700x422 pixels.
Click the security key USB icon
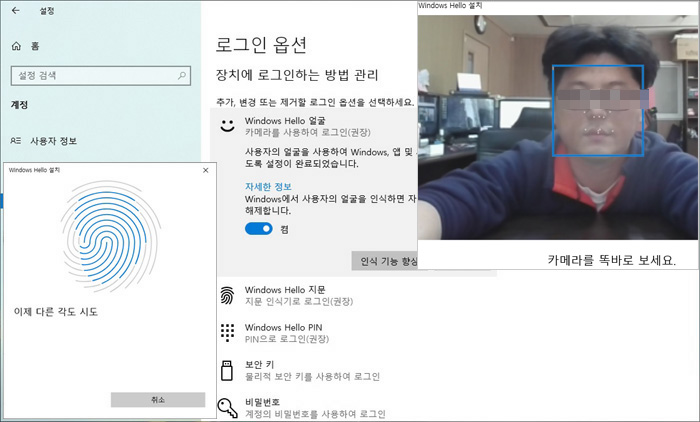pos(227,371)
